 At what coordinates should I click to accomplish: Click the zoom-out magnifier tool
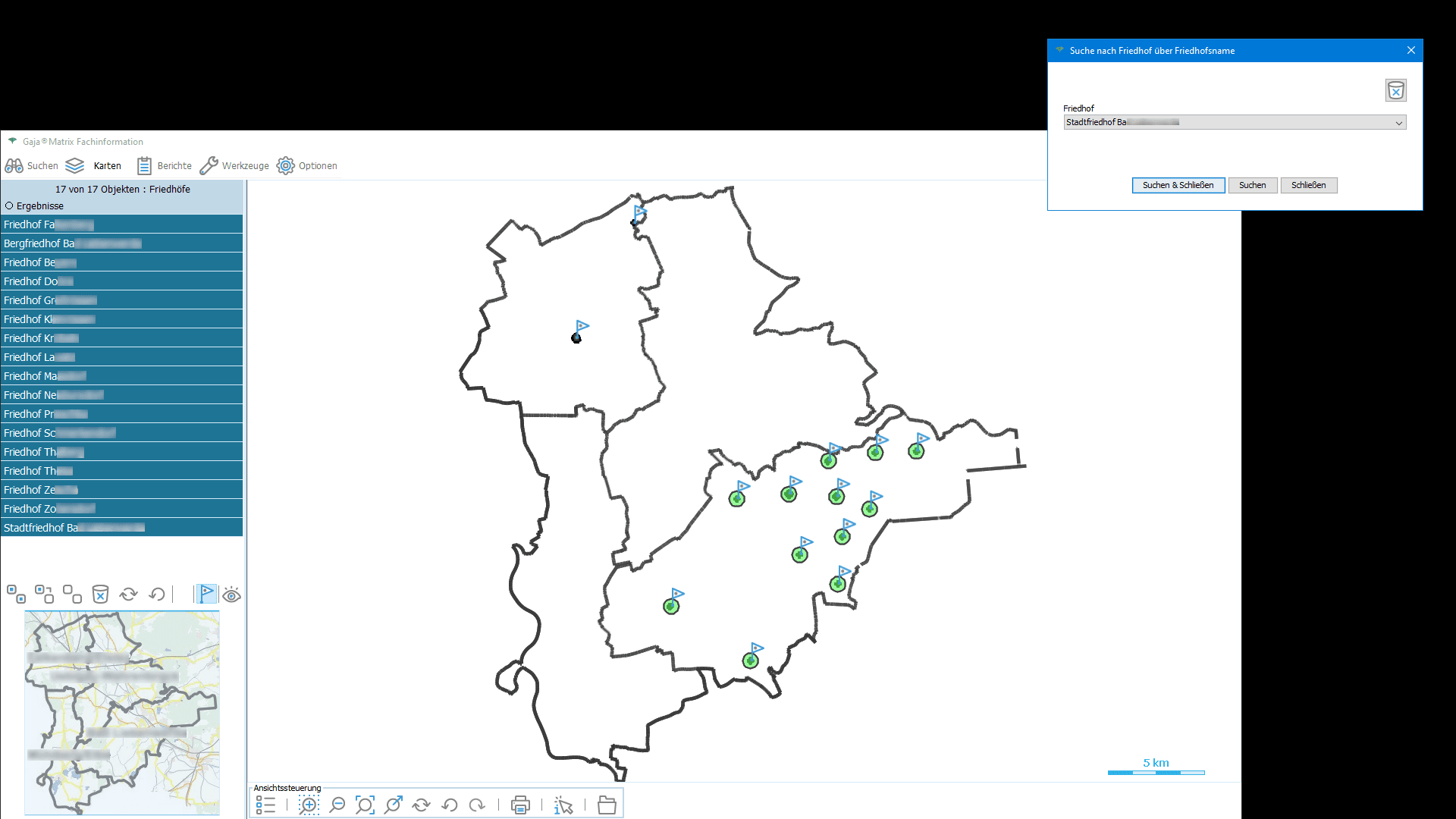tap(337, 805)
